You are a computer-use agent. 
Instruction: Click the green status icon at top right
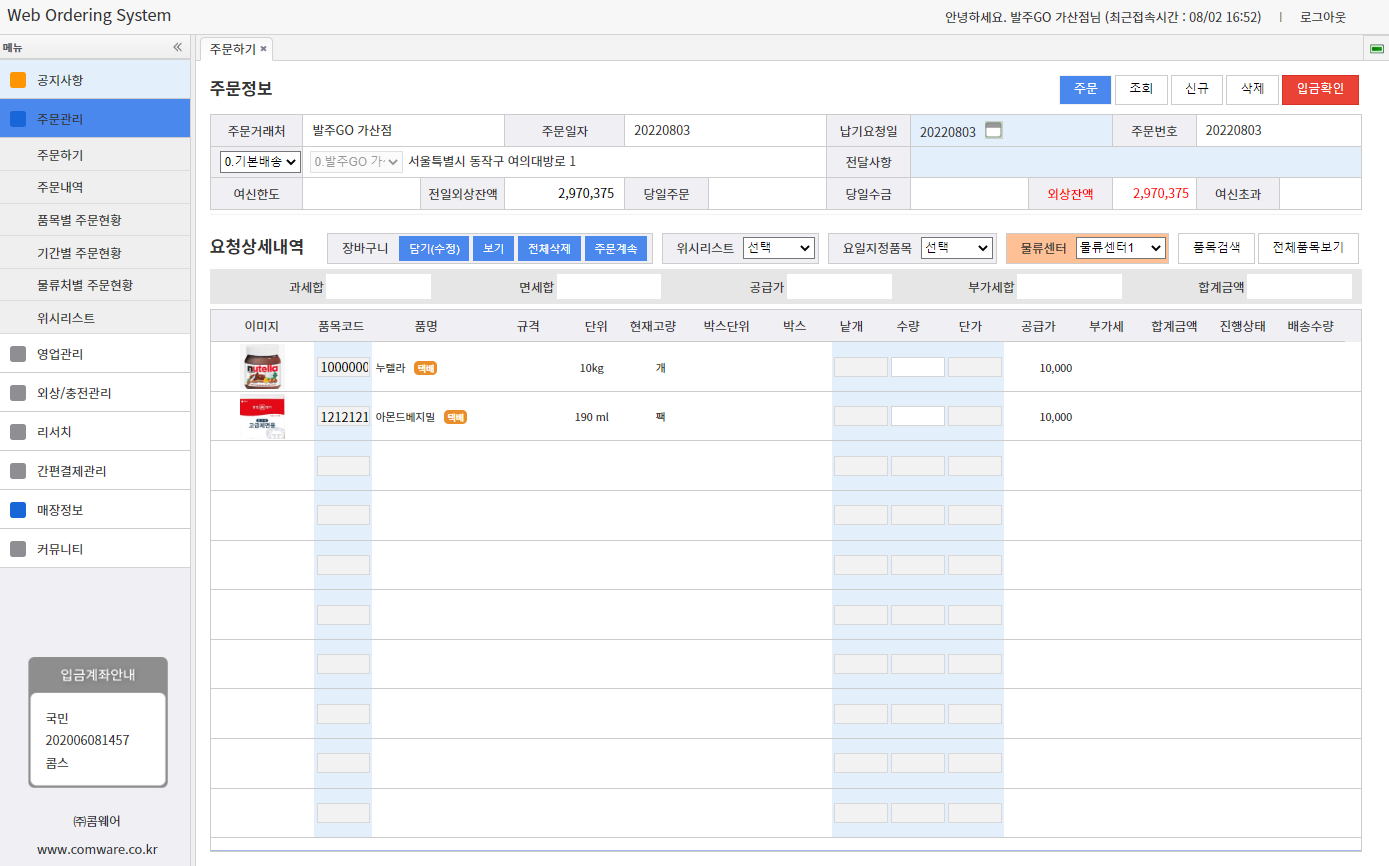[1377, 49]
